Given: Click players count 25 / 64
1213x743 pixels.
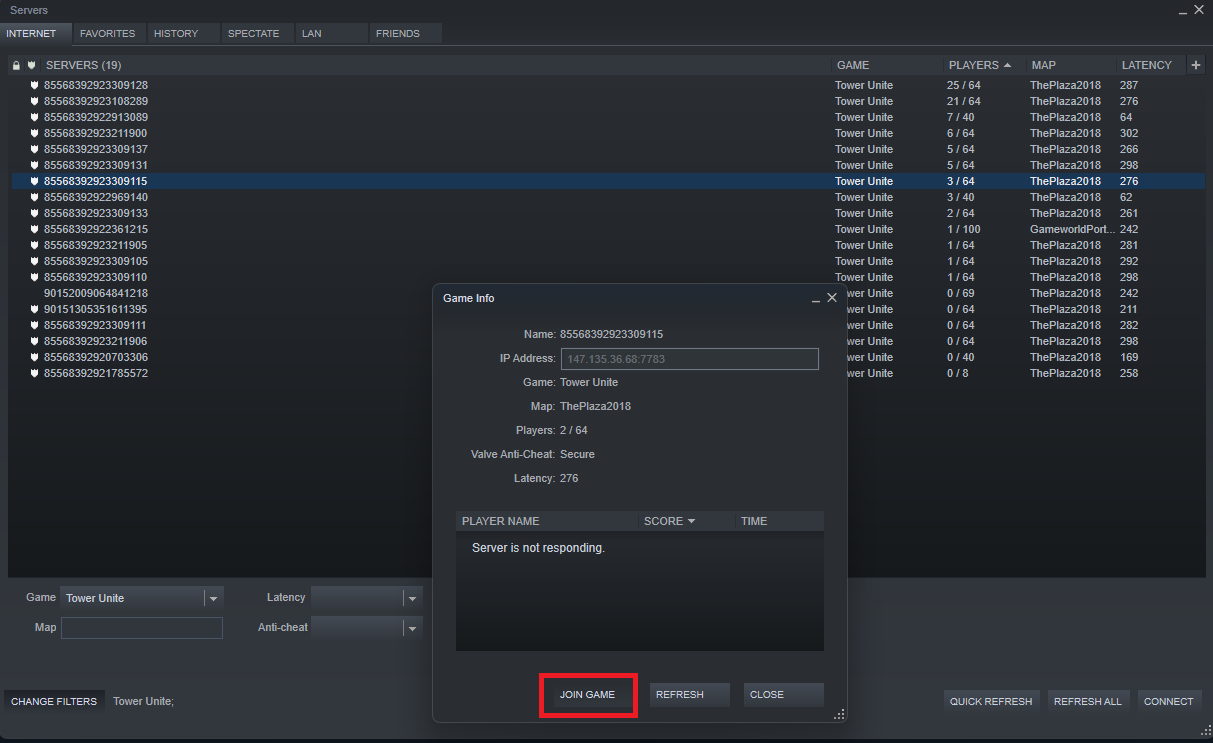Looking at the screenshot, I should tap(964, 85).
